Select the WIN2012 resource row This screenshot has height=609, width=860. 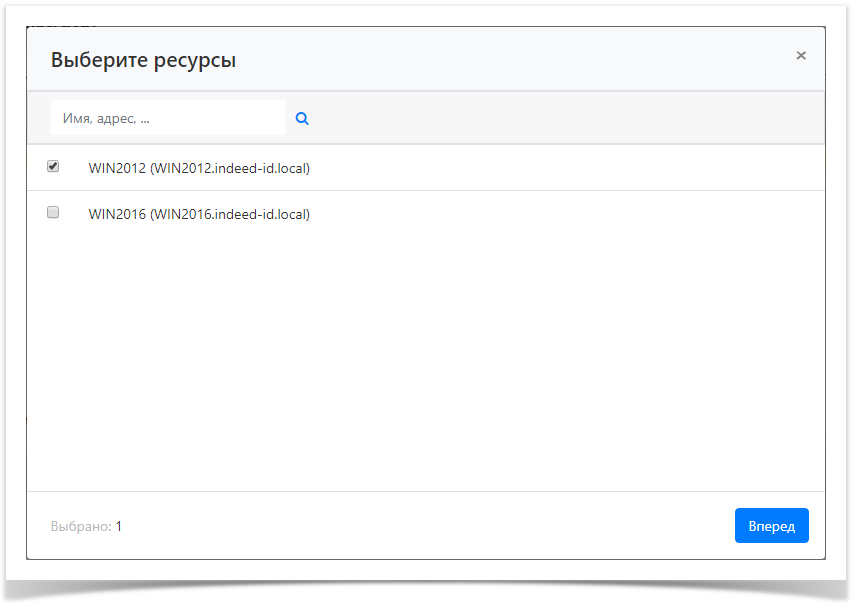point(198,168)
